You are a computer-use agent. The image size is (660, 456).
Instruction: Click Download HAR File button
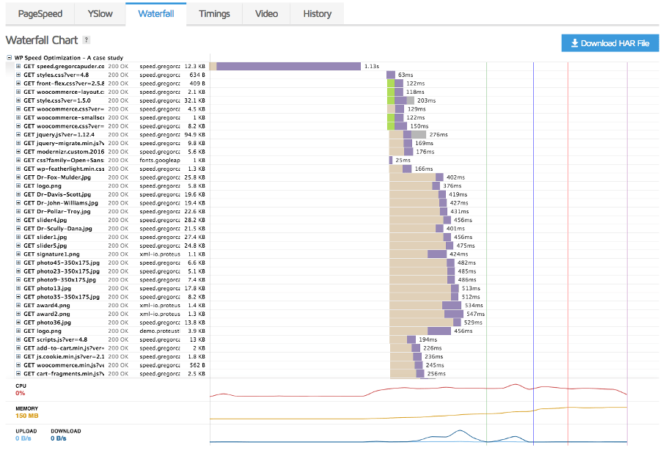click(610, 43)
